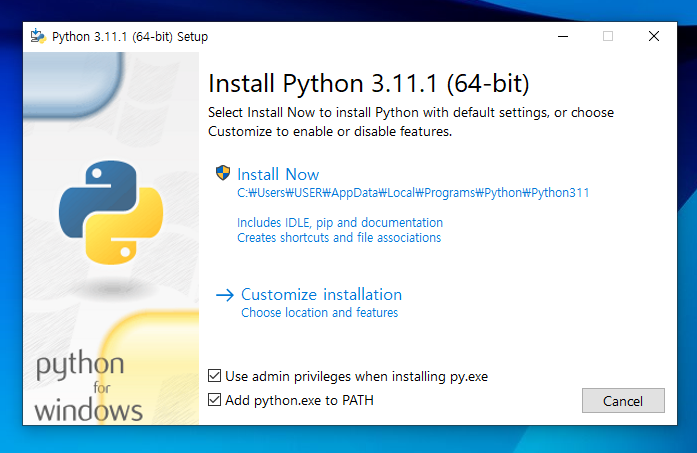
Task: Click the UAC shield icon beside Install Now
Action: coord(223,172)
